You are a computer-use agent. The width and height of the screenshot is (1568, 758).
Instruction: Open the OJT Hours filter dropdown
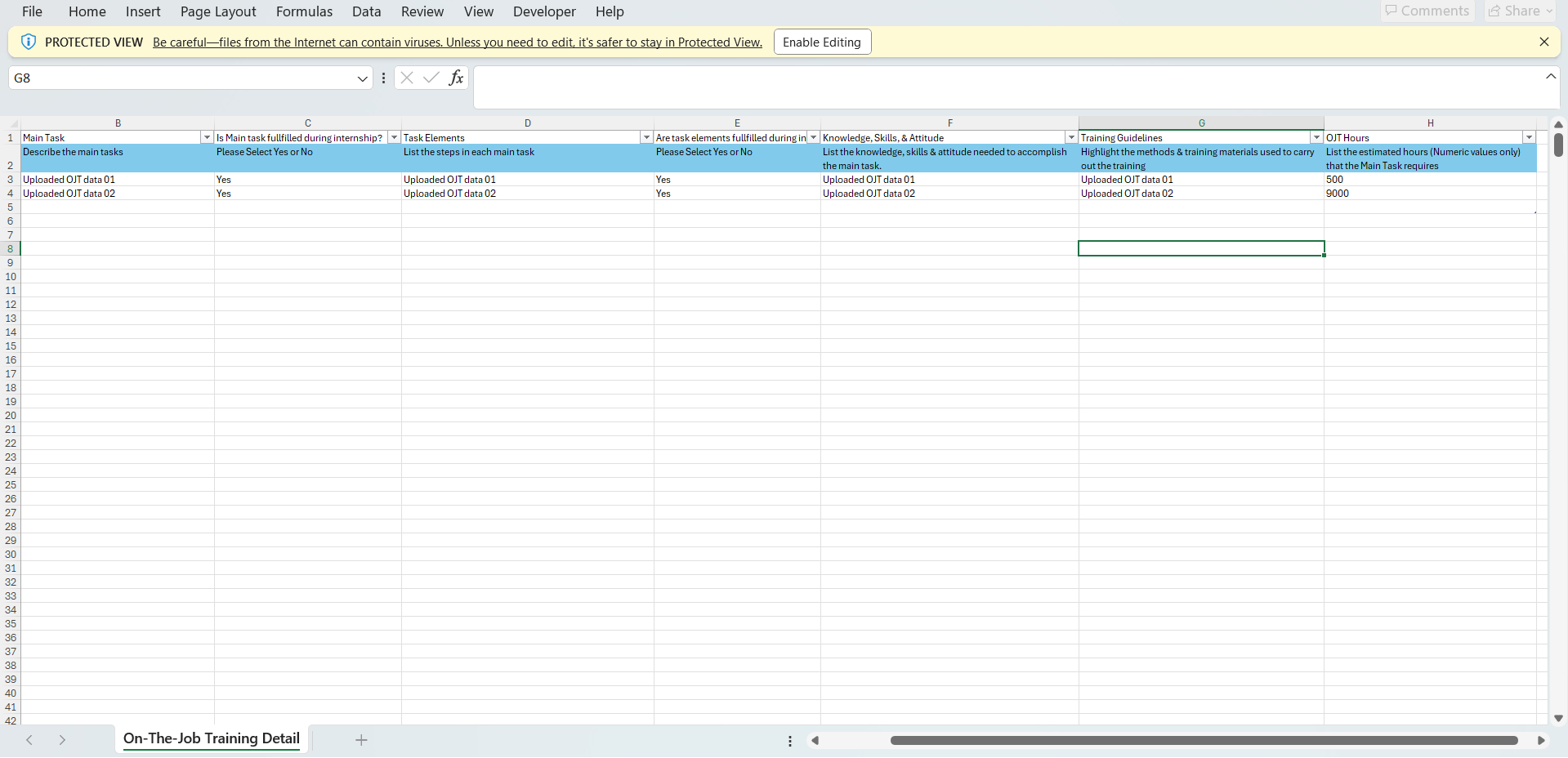[1529, 137]
